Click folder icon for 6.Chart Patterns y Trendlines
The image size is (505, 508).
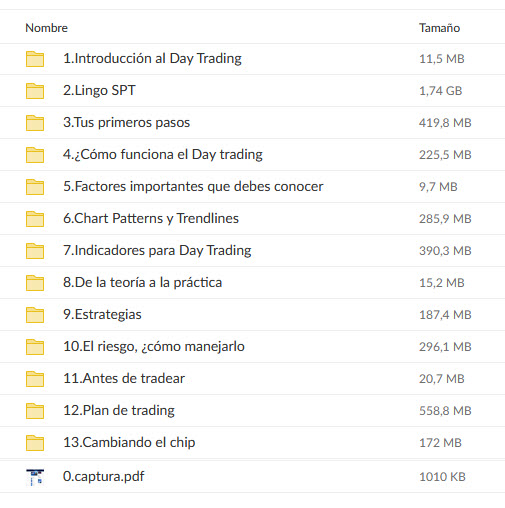coord(35,219)
